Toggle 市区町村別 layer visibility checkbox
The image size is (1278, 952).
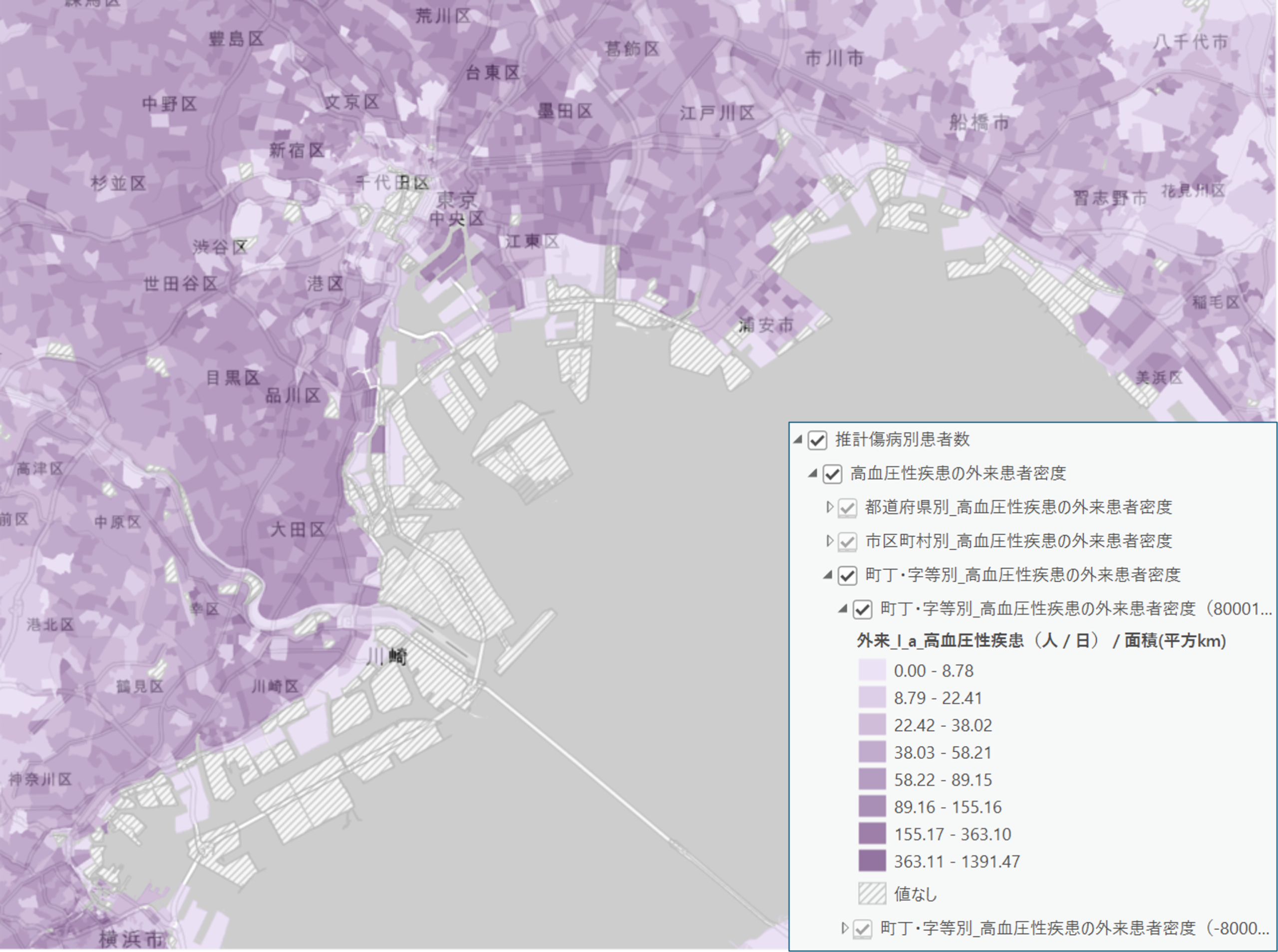pyautogui.click(x=847, y=541)
